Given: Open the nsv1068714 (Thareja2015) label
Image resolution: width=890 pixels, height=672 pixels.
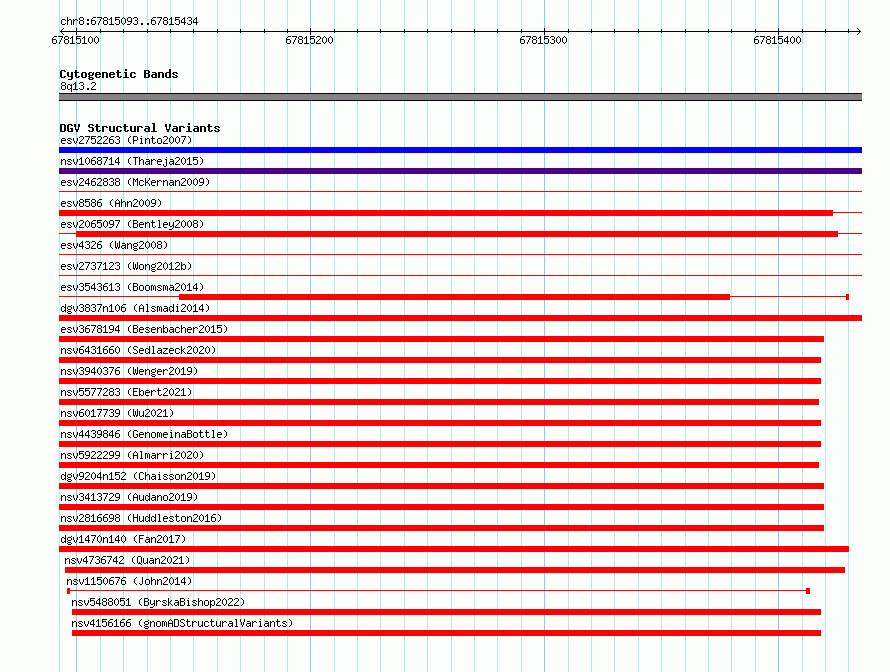Looking at the screenshot, I should 132,161.
